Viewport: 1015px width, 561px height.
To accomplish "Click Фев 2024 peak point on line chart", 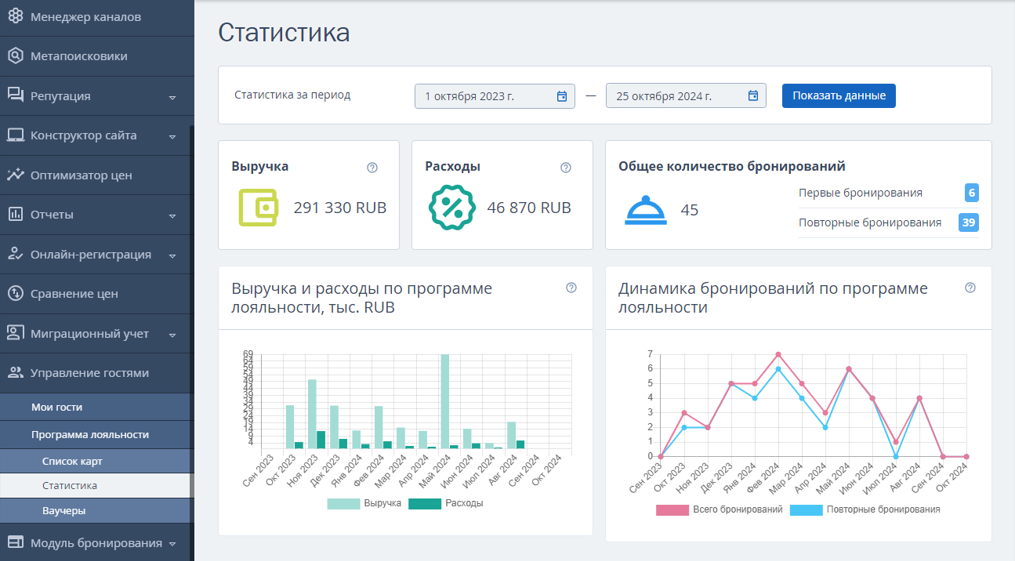I will 778,355.
